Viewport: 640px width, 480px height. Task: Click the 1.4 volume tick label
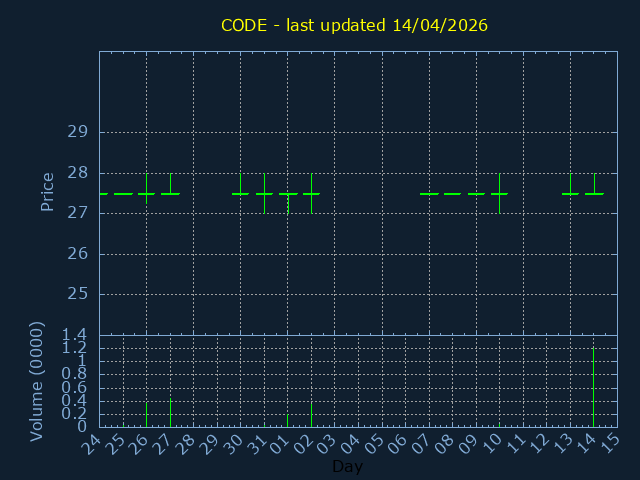click(74, 335)
